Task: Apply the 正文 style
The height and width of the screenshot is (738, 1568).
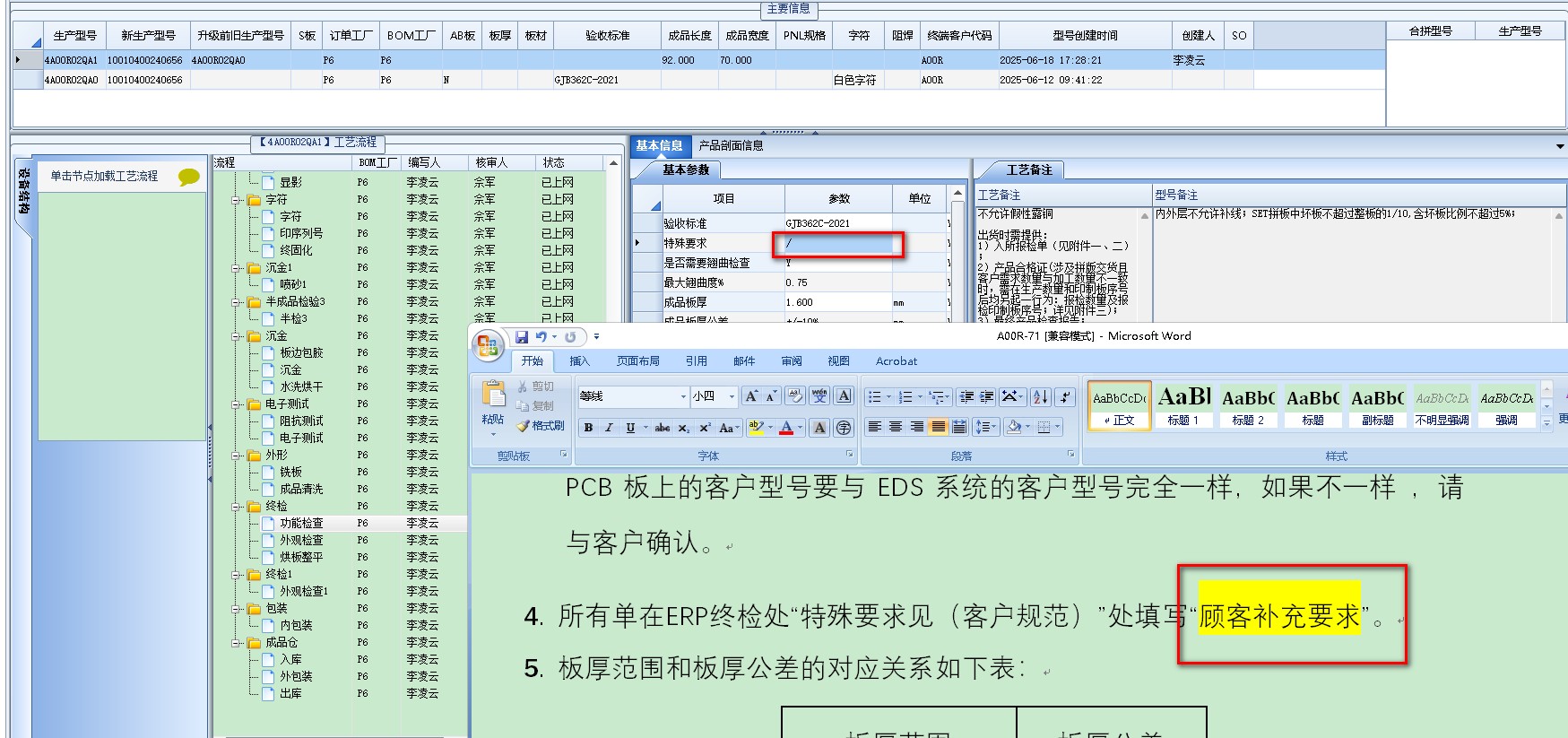Action: point(1119,405)
